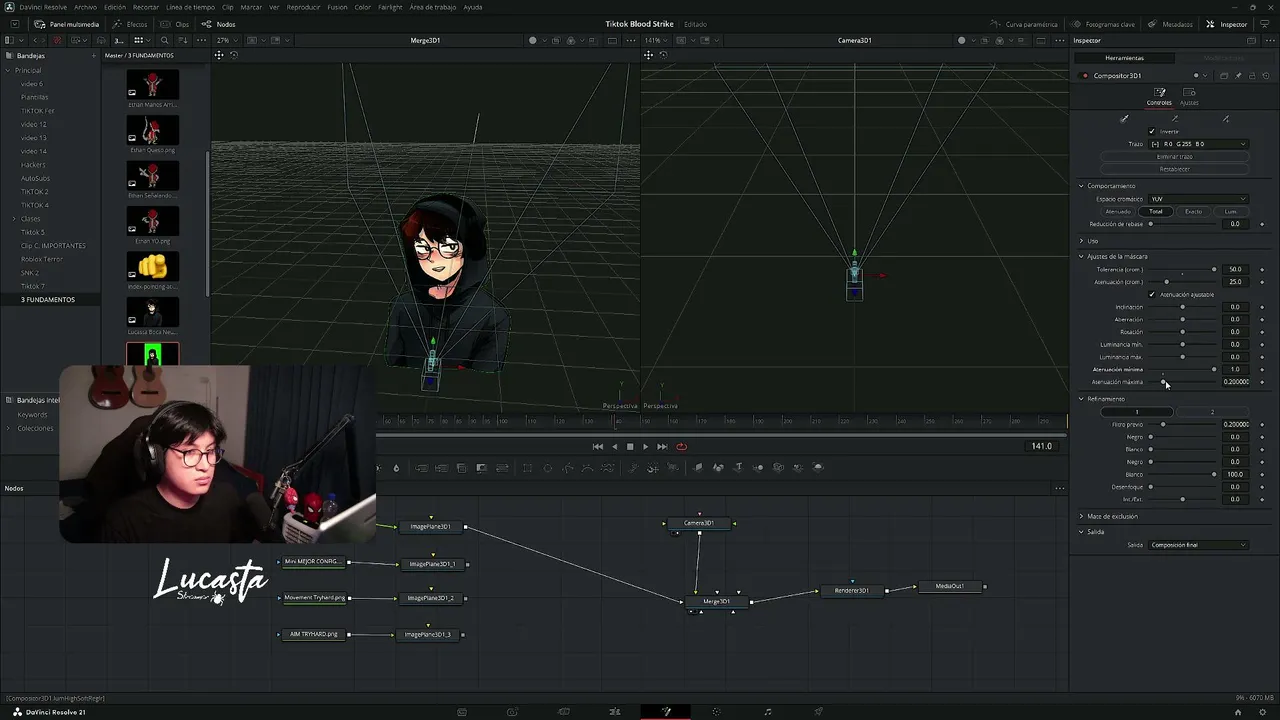The height and width of the screenshot is (720, 1280).
Task: Click the Nodos panel three-dots options
Action: pyautogui.click(x=1060, y=489)
